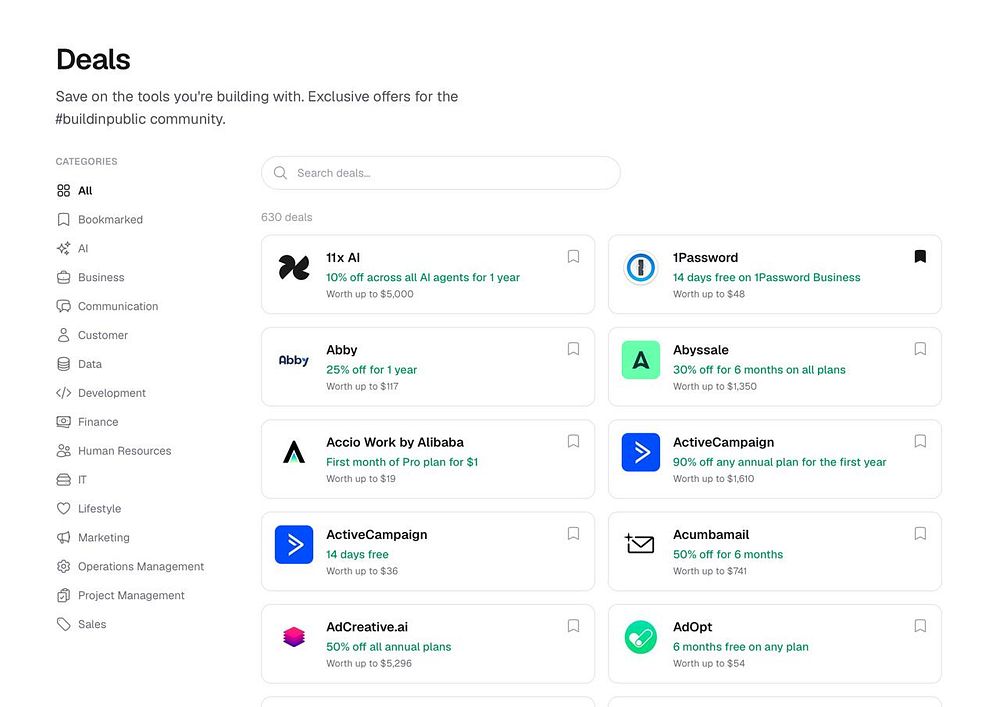Bookmark the 11x AI deal
1000x707 pixels.
tap(573, 256)
